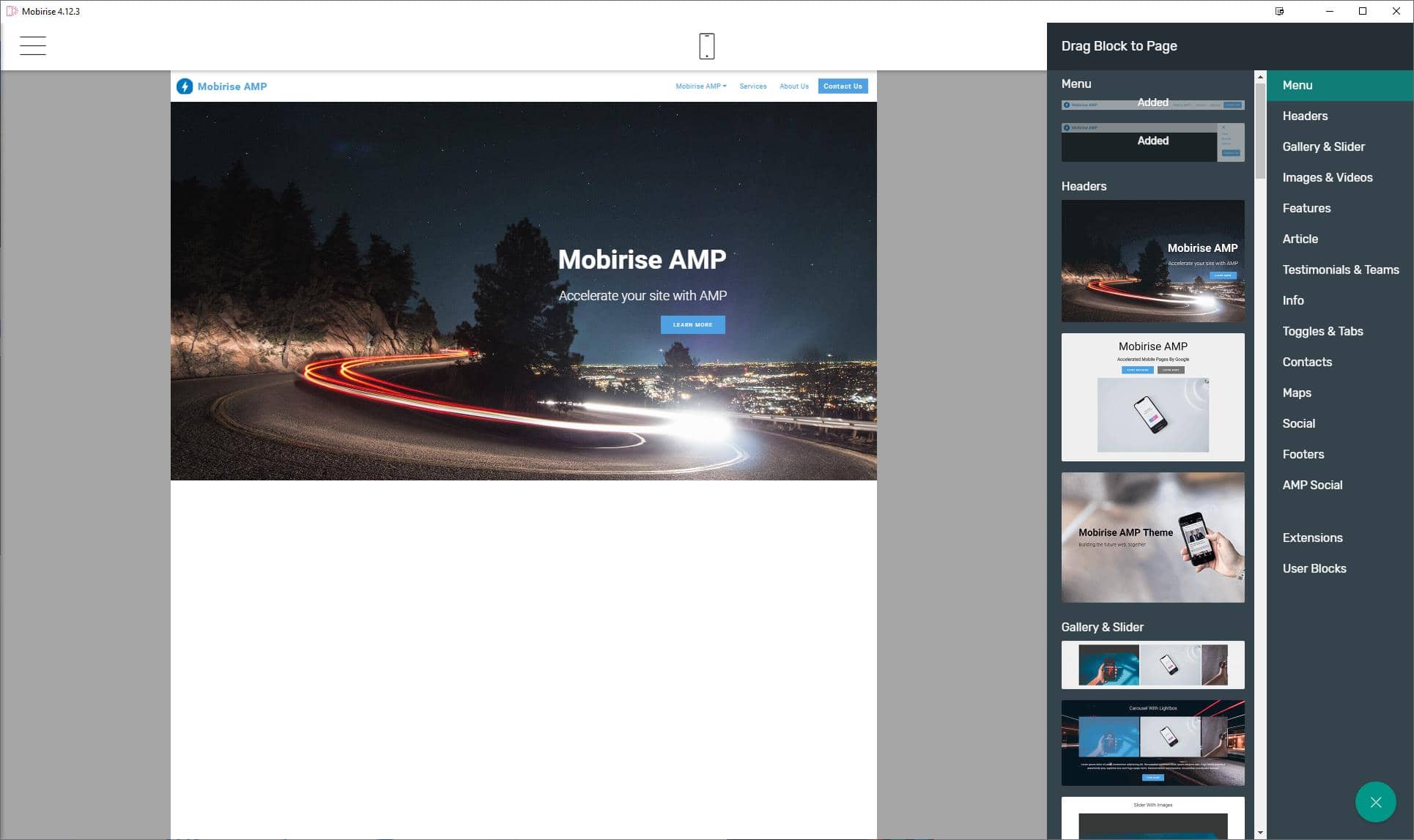Screen dimensions: 1414x840
Task: Select Slider With Images block thumbnail
Action: (x=1152, y=818)
